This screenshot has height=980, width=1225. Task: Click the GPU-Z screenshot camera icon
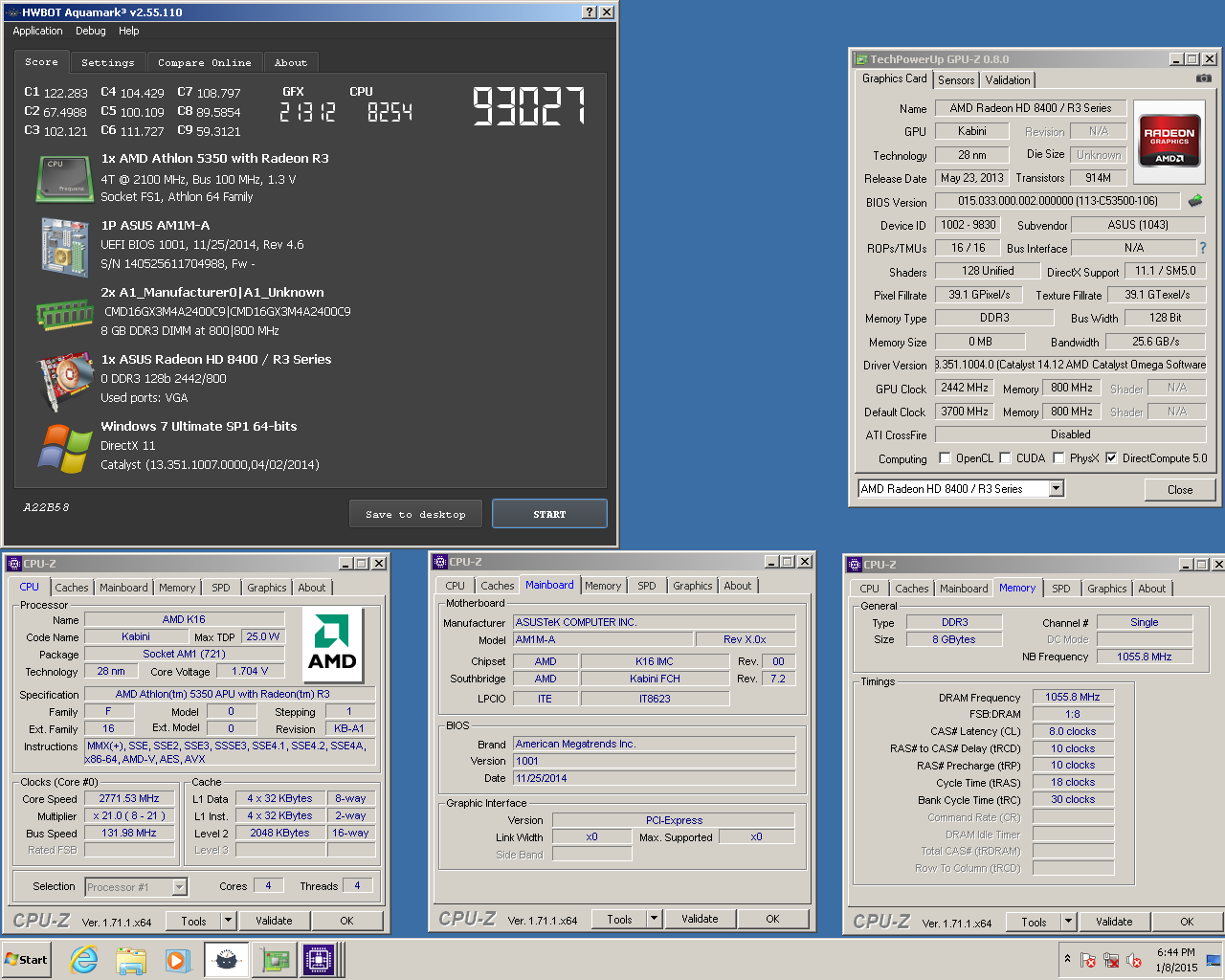click(x=1204, y=78)
